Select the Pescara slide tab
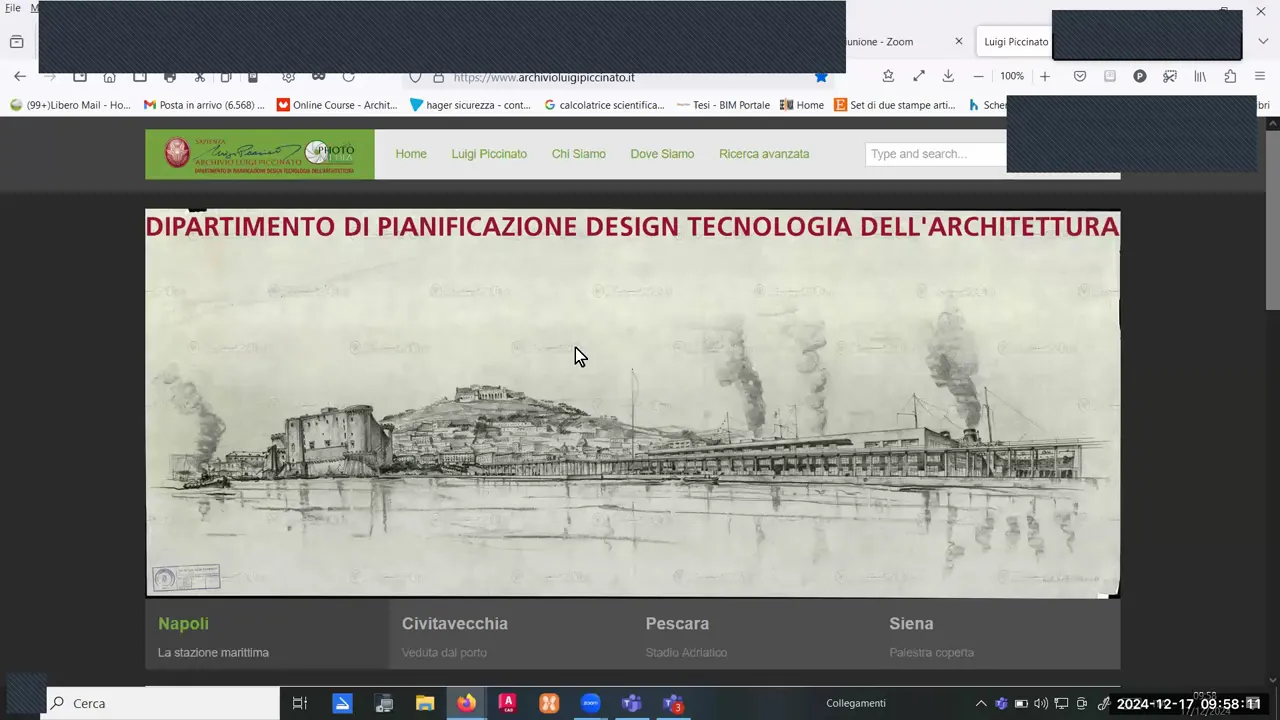The width and height of the screenshot is (1280, 720). pos(755,634)
